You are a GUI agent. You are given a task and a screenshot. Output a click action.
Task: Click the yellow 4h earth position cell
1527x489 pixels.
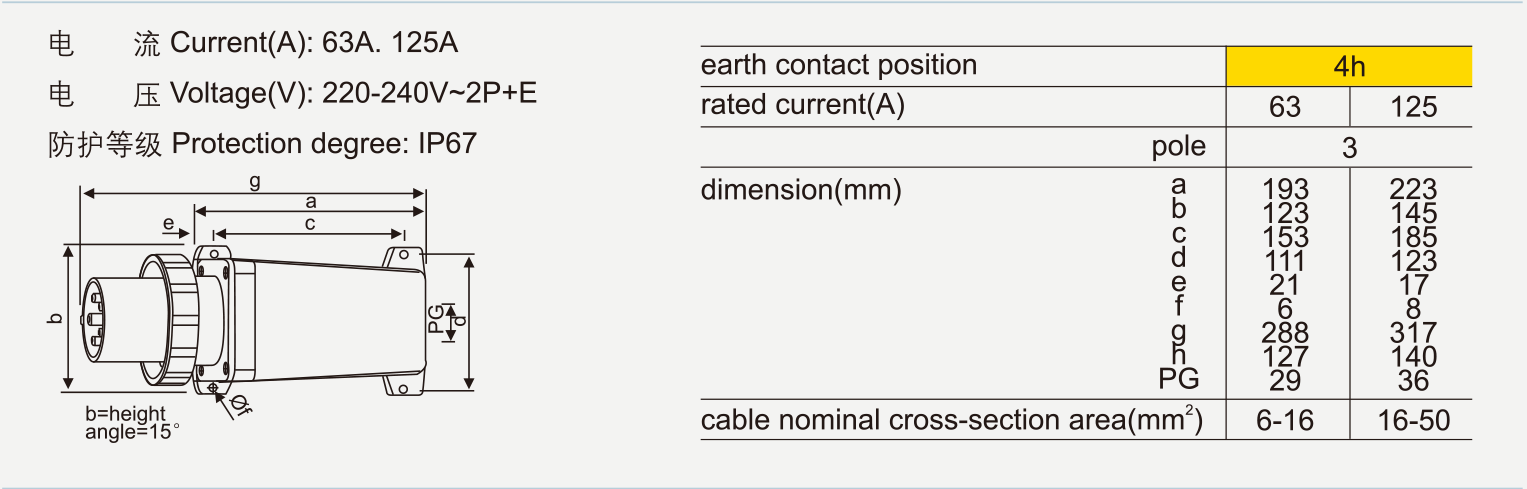click(x=1349, y=67)
